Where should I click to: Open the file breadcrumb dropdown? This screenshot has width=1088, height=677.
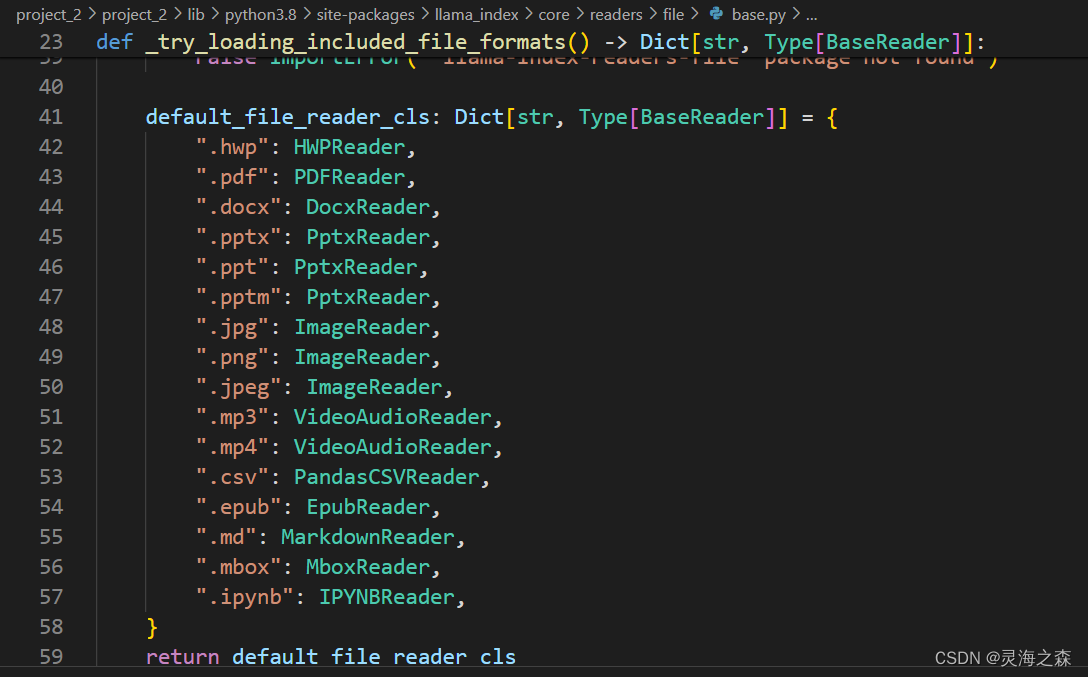coord(673,14)
